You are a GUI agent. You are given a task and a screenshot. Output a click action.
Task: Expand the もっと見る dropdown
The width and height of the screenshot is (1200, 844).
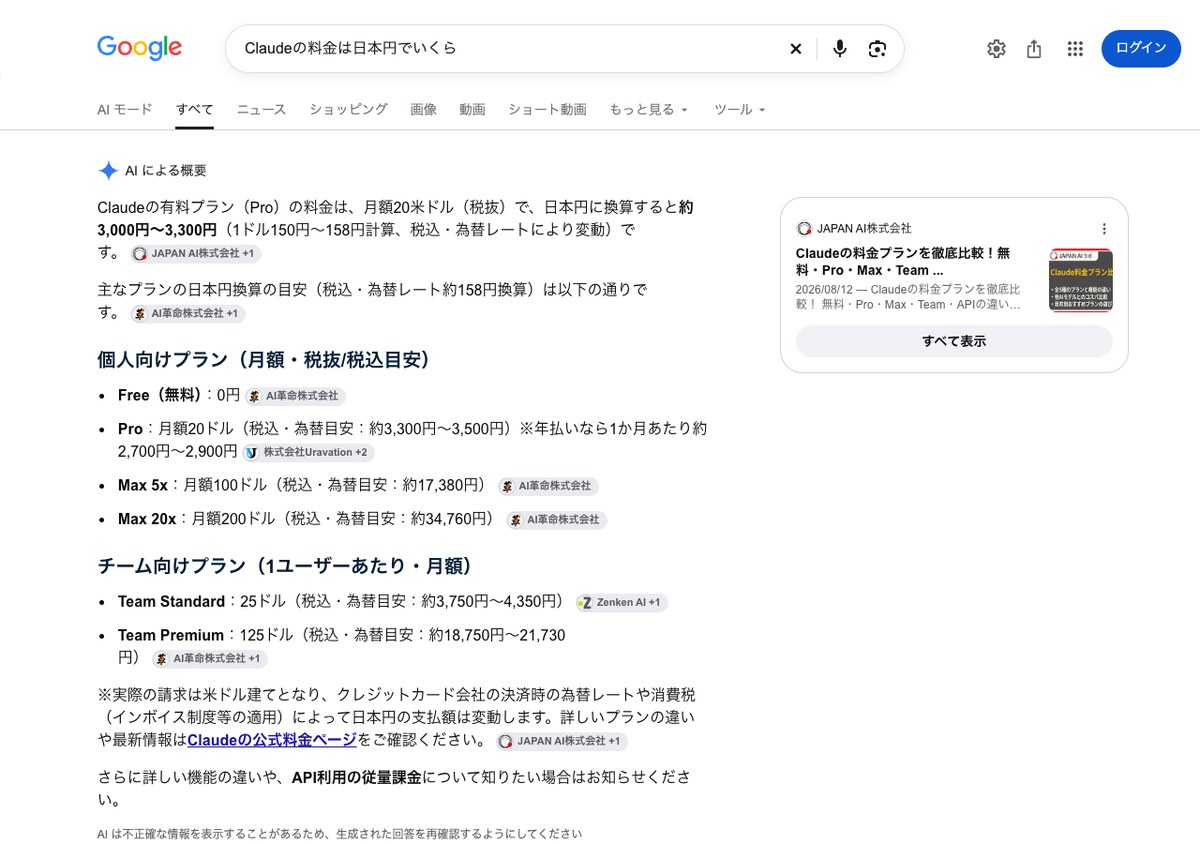tap(649, 110)
